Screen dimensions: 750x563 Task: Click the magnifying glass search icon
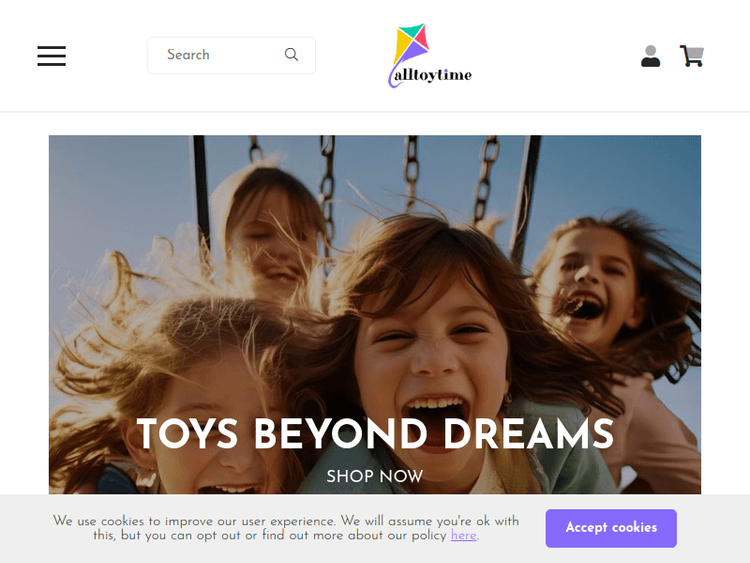[x=291, y=55]
